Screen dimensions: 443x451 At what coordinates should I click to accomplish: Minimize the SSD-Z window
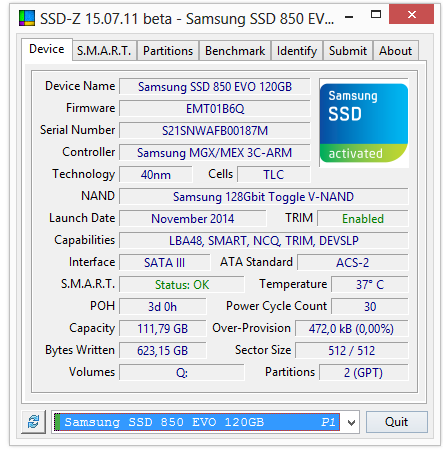point(349,16)
